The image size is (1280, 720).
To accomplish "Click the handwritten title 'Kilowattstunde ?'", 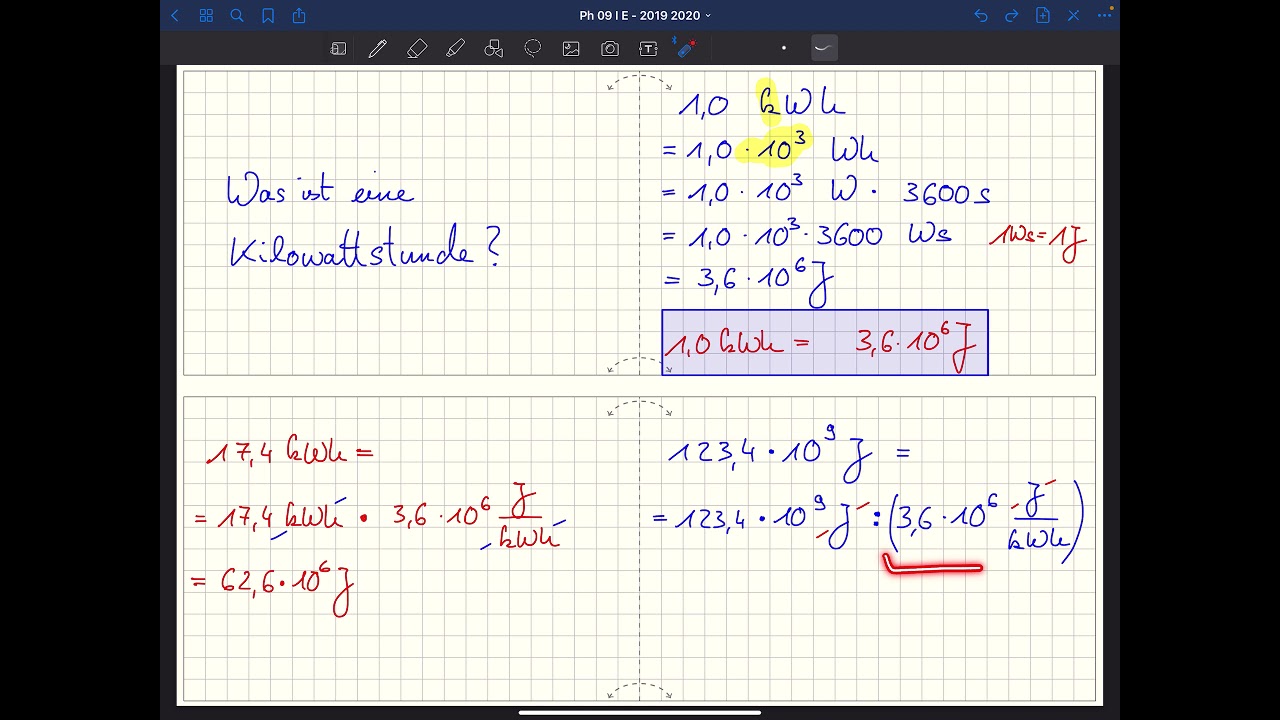I will point(365,248).
